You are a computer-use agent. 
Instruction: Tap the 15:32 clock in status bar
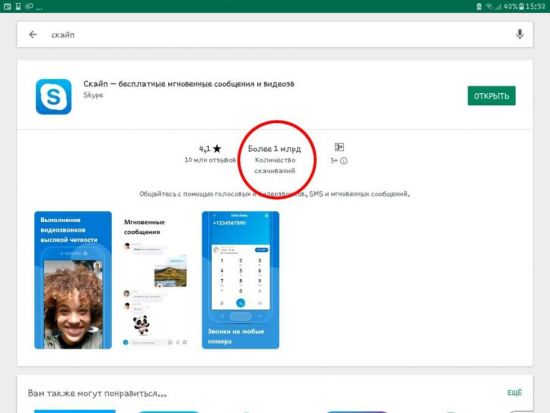pos(535,6)
